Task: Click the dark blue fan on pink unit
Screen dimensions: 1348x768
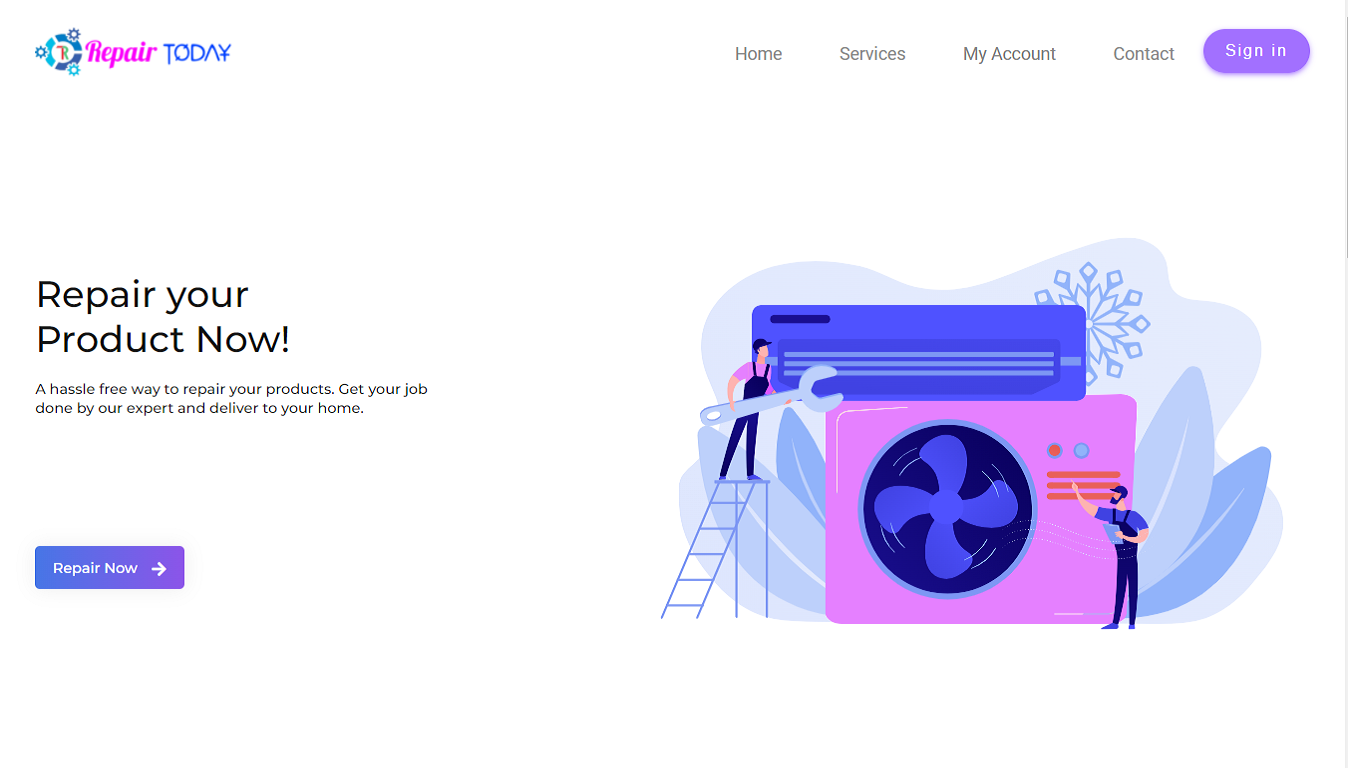Action: click(945, 508)
